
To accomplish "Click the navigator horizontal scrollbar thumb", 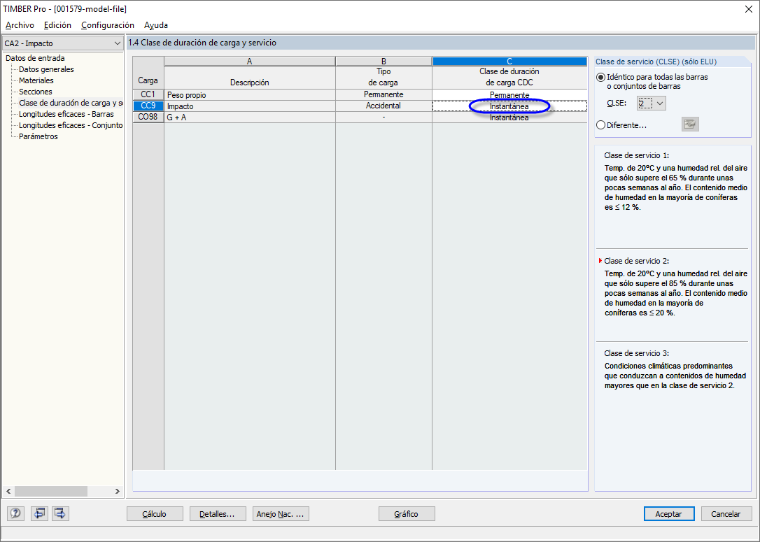I will coord(51,491).
